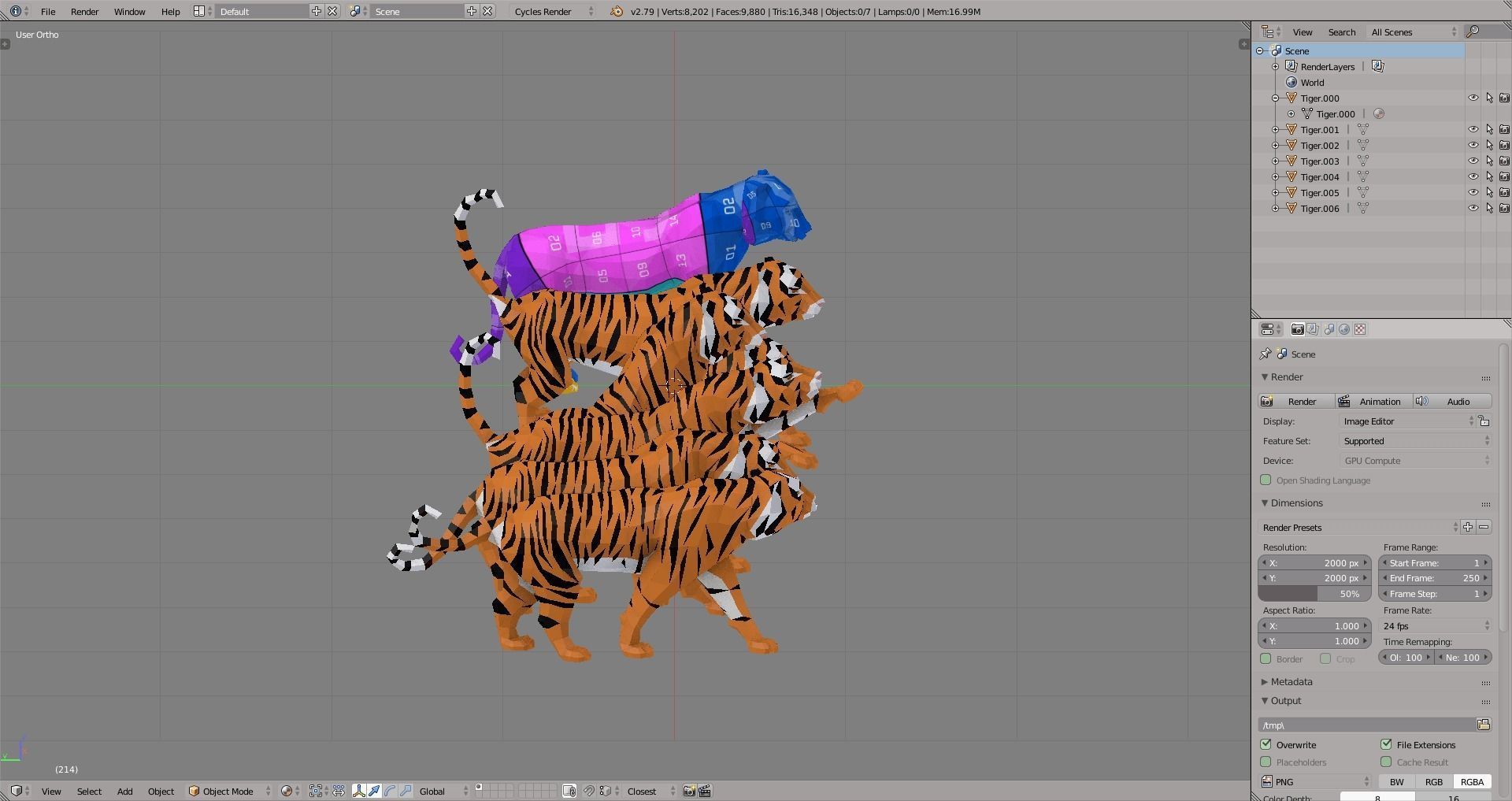Toggle Tiger.002 visibility eye

[1473, 145]
